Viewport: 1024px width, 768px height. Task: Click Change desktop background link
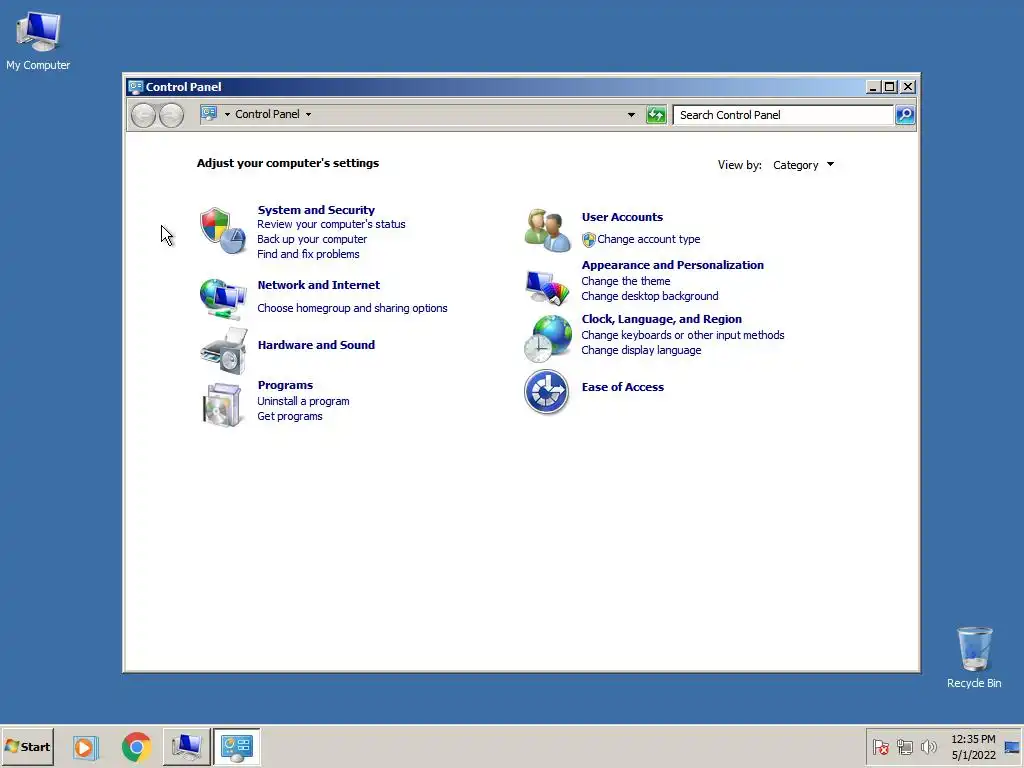click(650, 296)
